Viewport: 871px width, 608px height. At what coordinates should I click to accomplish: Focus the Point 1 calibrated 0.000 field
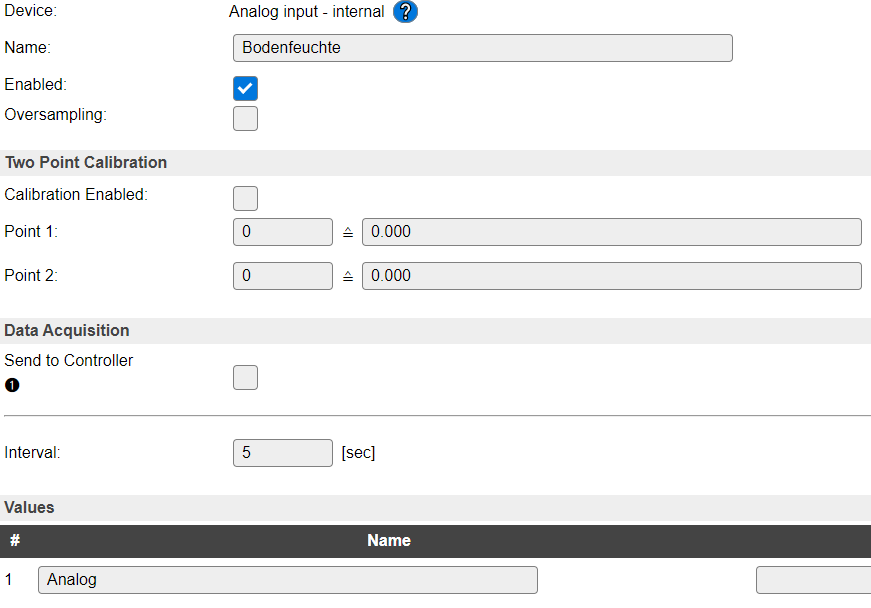tap(612, 232)
